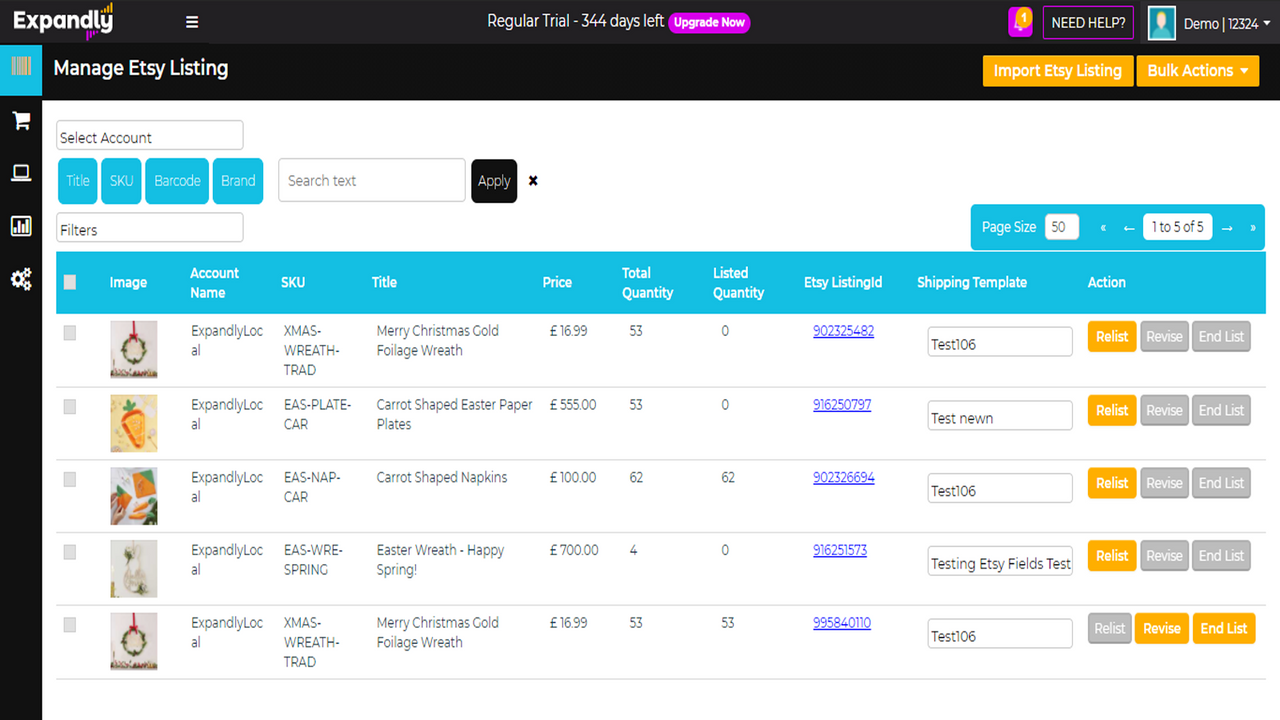Clear the search using the X icon
Viewport: 1280px width, 720px height.
pos(533,181)
